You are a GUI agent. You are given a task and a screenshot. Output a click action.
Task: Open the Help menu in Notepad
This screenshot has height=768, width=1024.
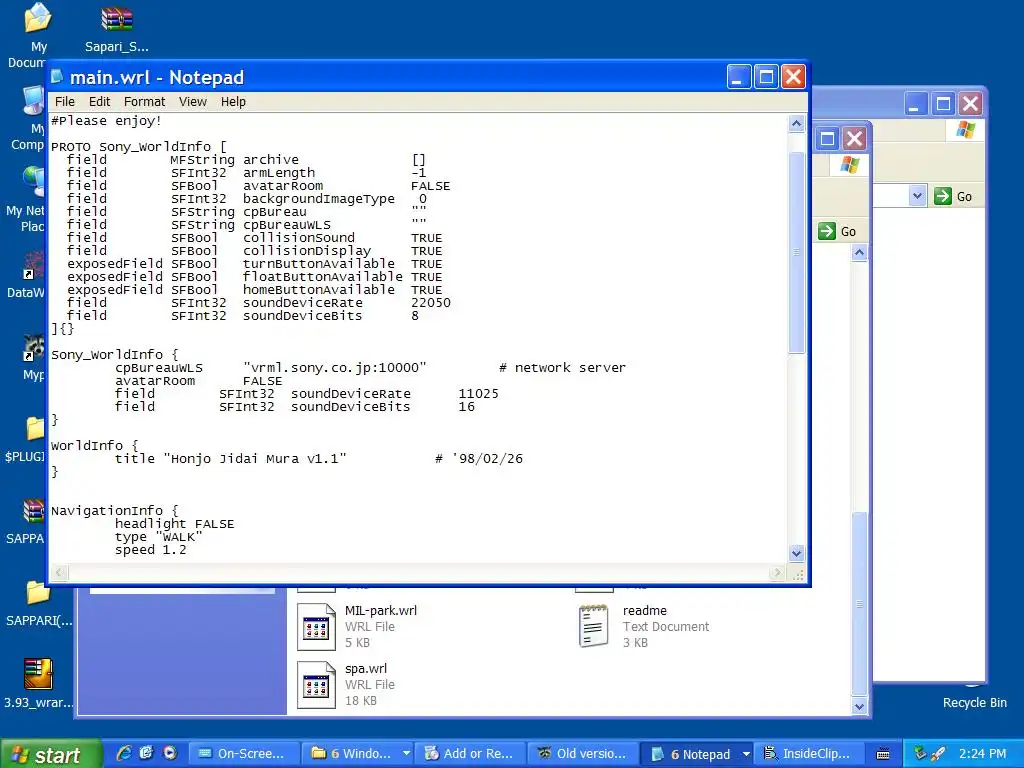(233, 102)
